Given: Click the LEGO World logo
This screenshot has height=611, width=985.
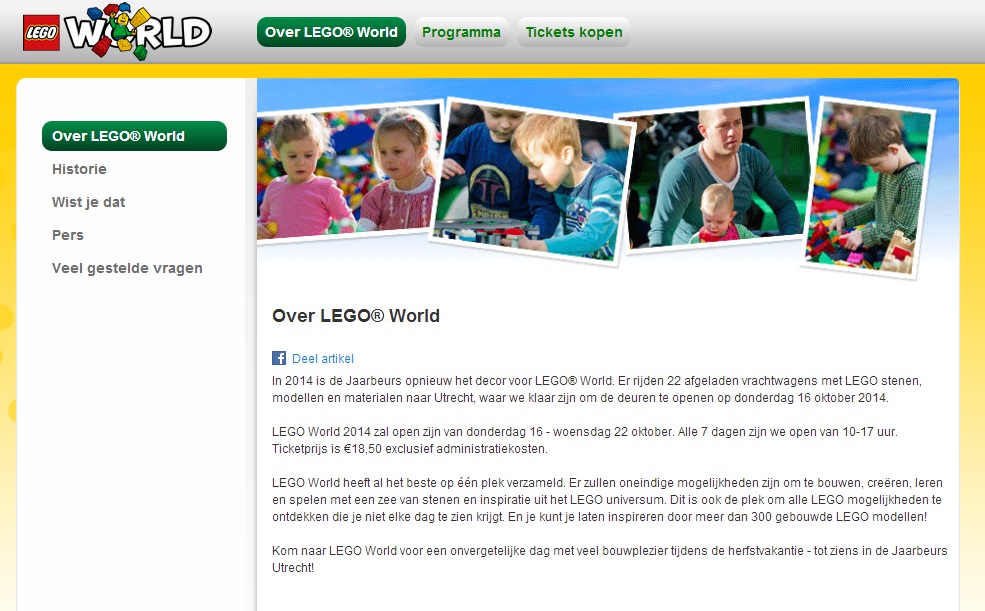Looking at the screenshot, I should 117,31.
